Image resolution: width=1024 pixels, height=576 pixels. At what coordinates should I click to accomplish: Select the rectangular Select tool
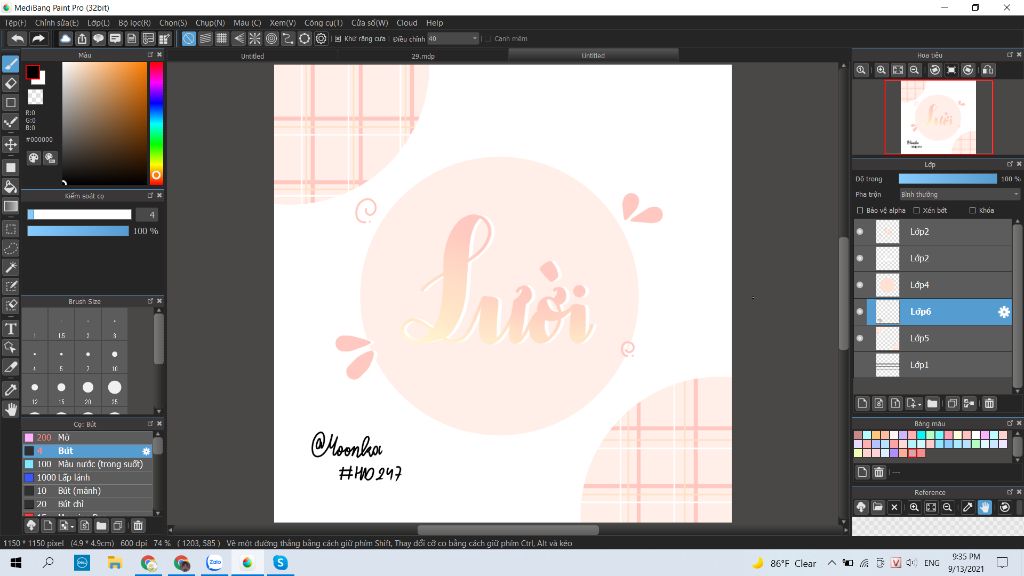point(10,229)
